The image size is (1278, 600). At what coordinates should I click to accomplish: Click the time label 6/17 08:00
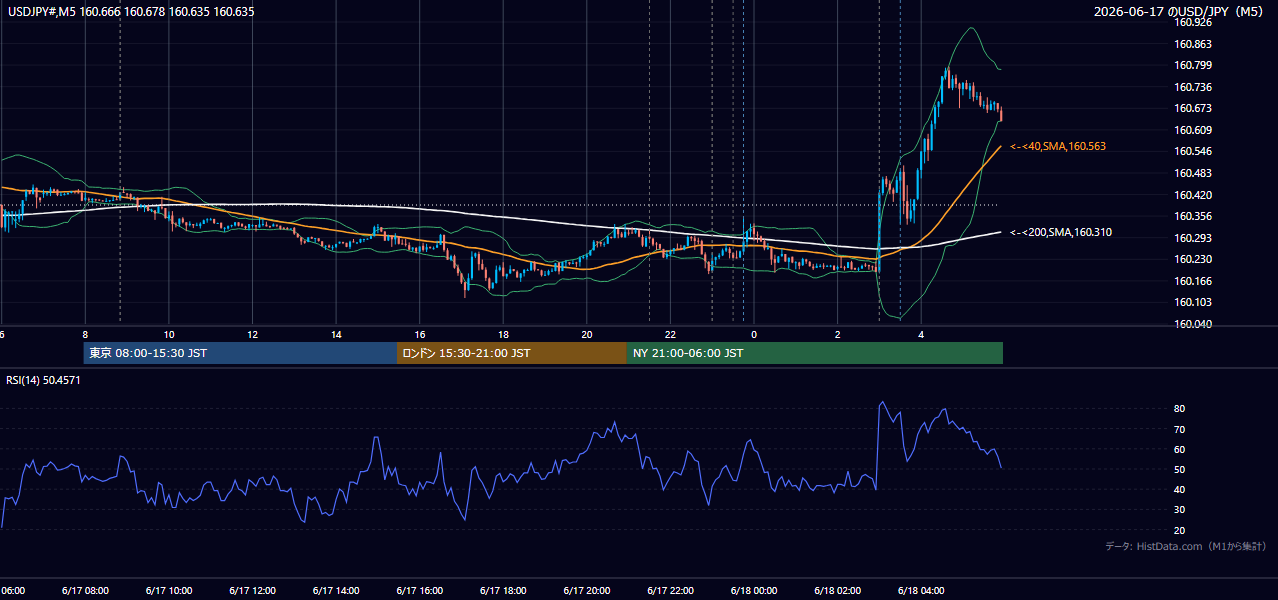tap(85, 591)
